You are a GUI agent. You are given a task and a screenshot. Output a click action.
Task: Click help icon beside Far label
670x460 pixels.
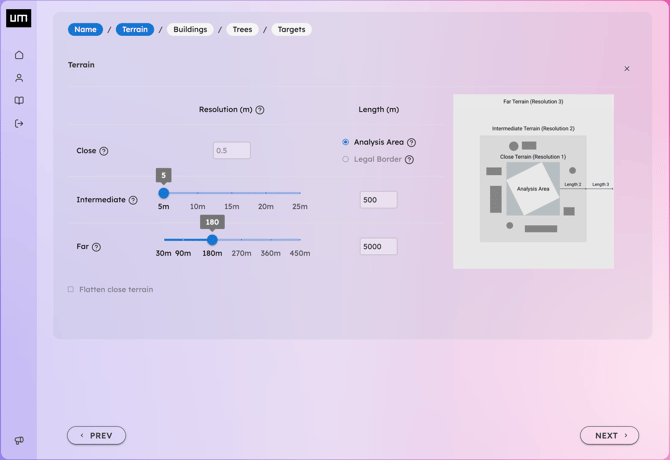(x=97, y=247)
